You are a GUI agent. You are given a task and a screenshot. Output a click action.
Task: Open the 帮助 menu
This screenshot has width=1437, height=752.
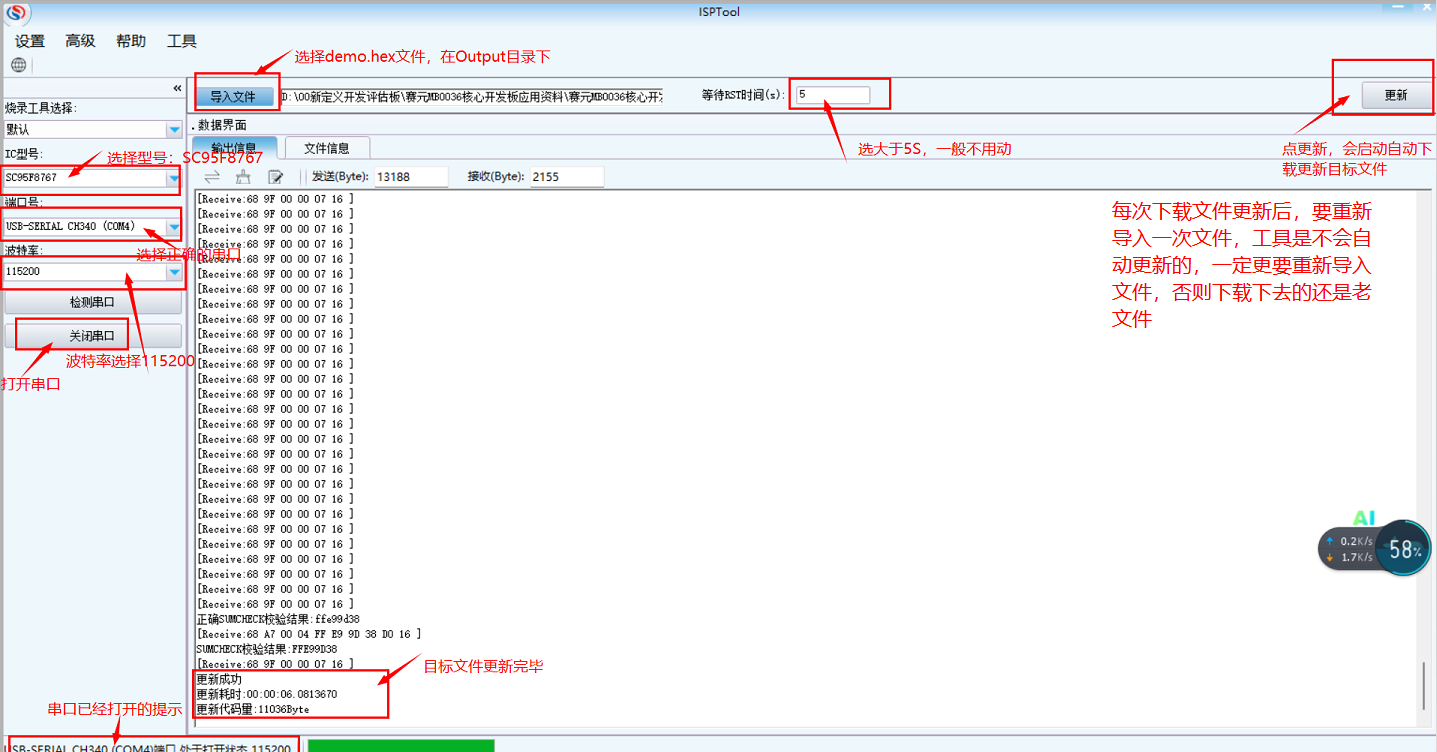pos(131,41)
